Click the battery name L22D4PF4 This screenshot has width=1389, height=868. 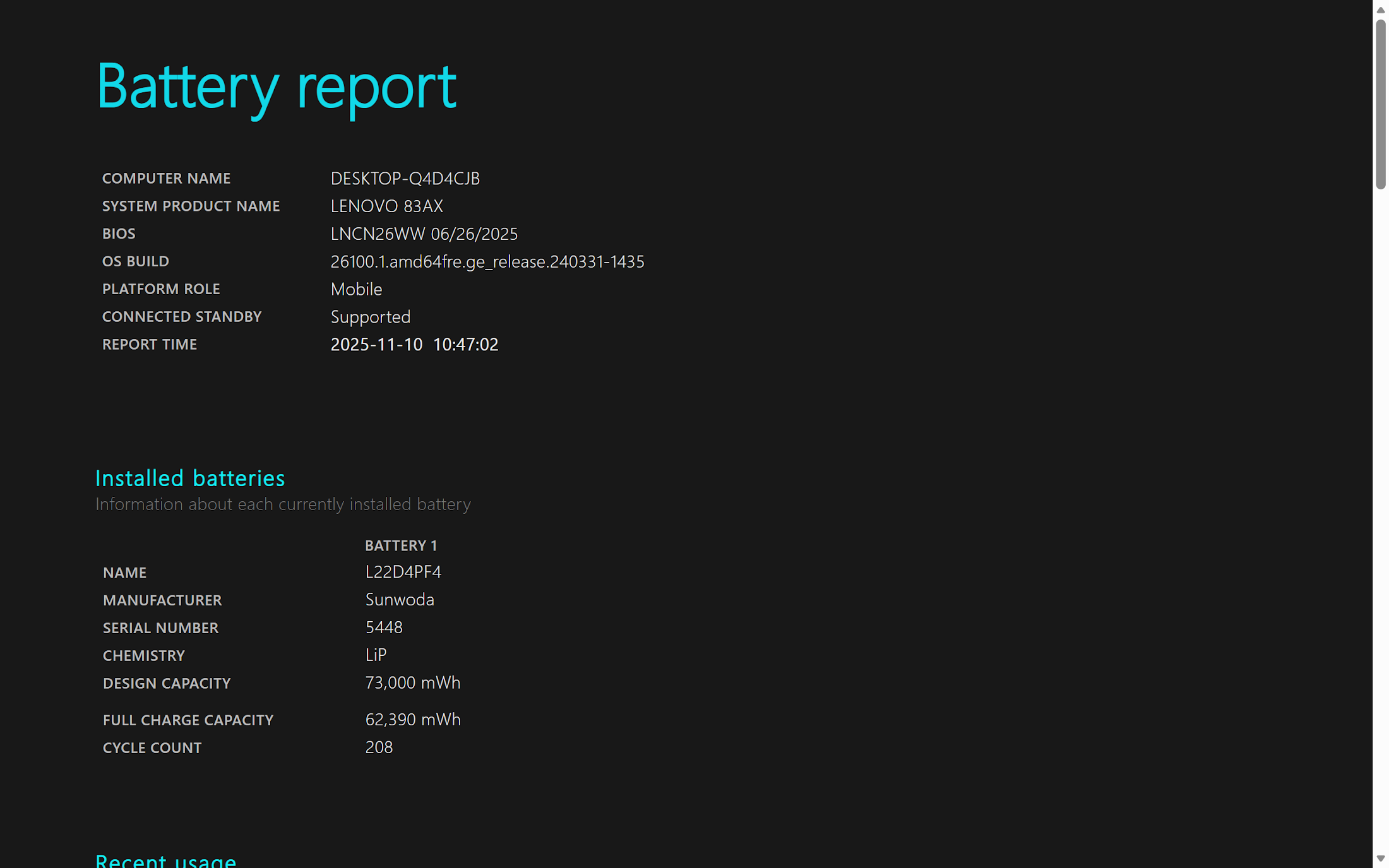click(403, 572)
